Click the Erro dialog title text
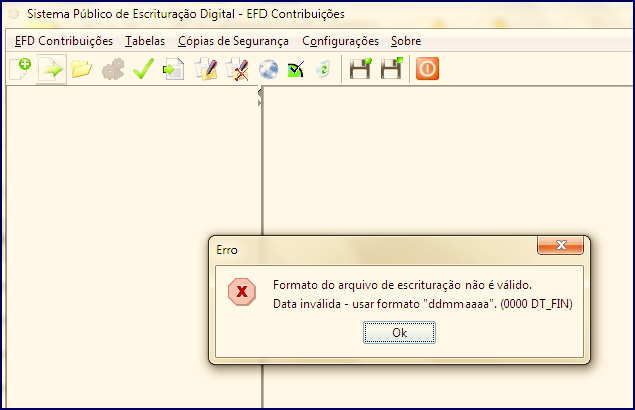Screen dimensions: 635x410 click(227, 250)
